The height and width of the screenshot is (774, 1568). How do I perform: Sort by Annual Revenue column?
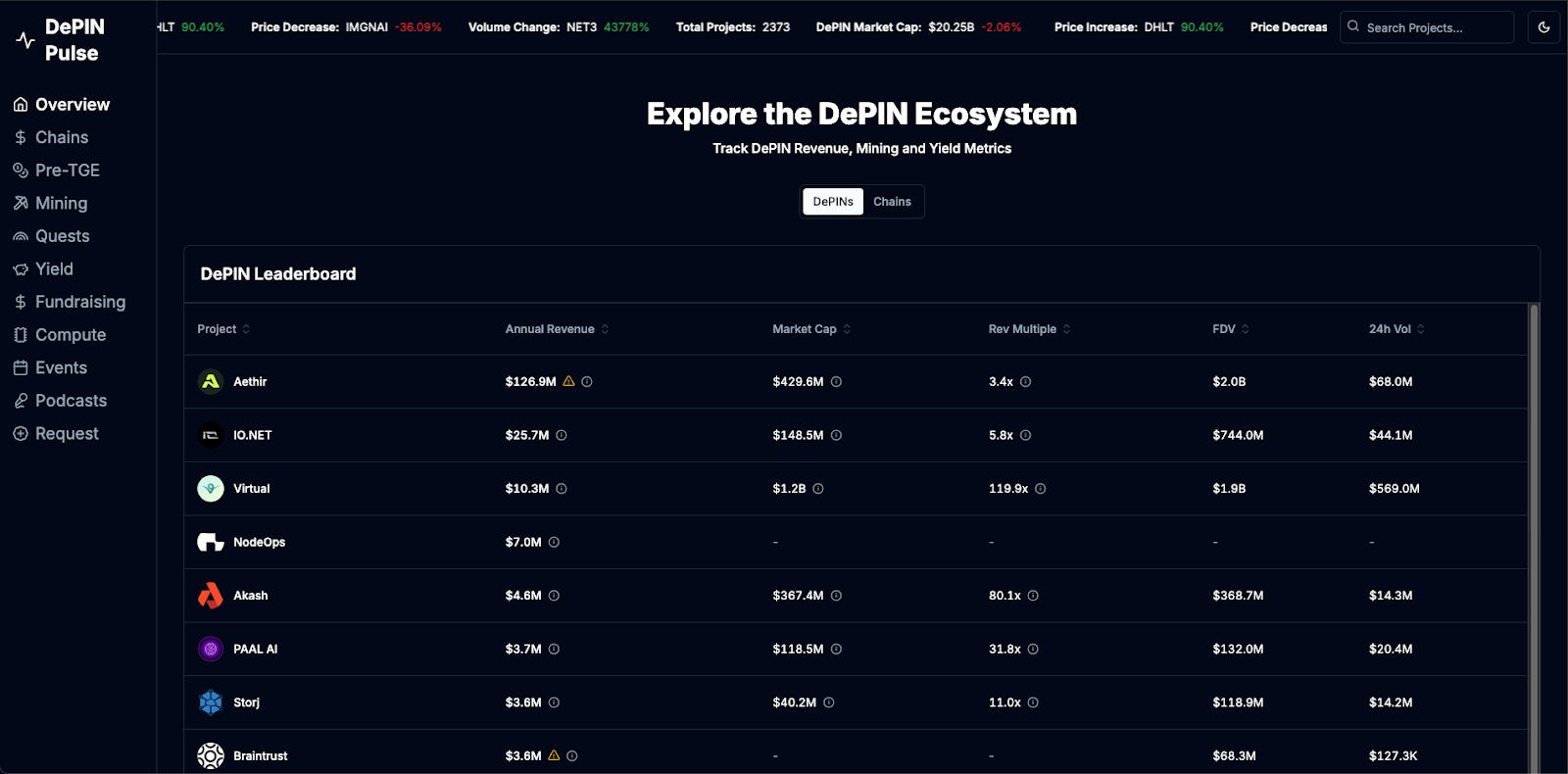[557, 329]
